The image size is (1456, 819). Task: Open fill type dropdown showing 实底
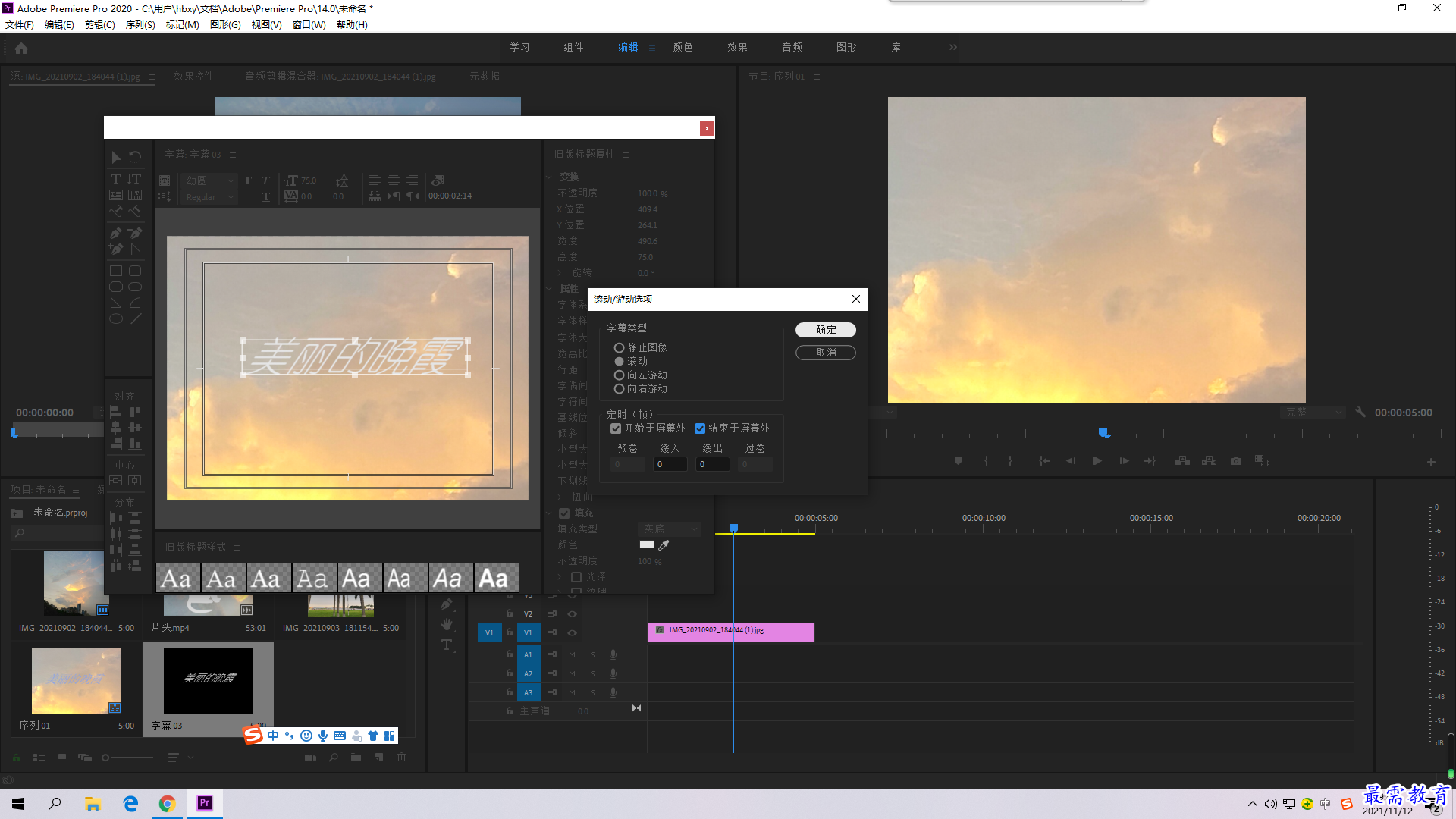pyautogui.click(x=669, y=529)
